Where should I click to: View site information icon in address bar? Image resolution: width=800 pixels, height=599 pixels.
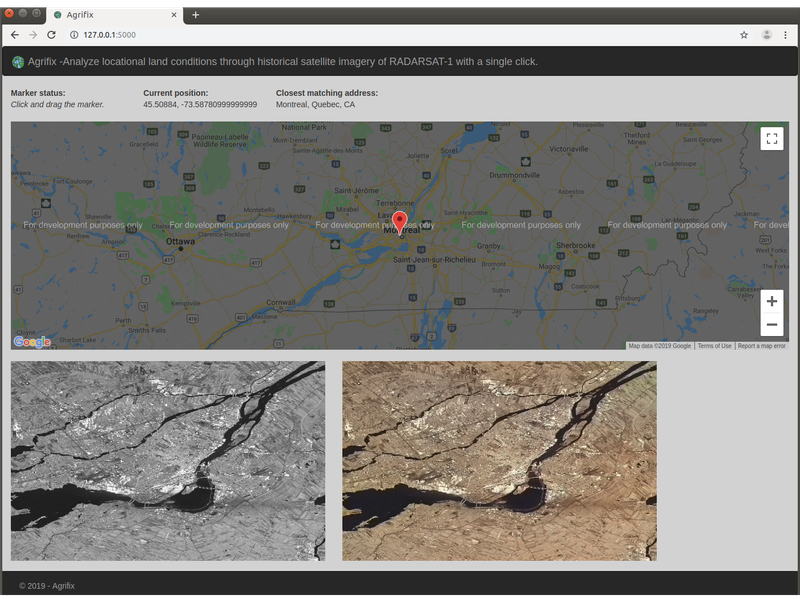(74, 34)
